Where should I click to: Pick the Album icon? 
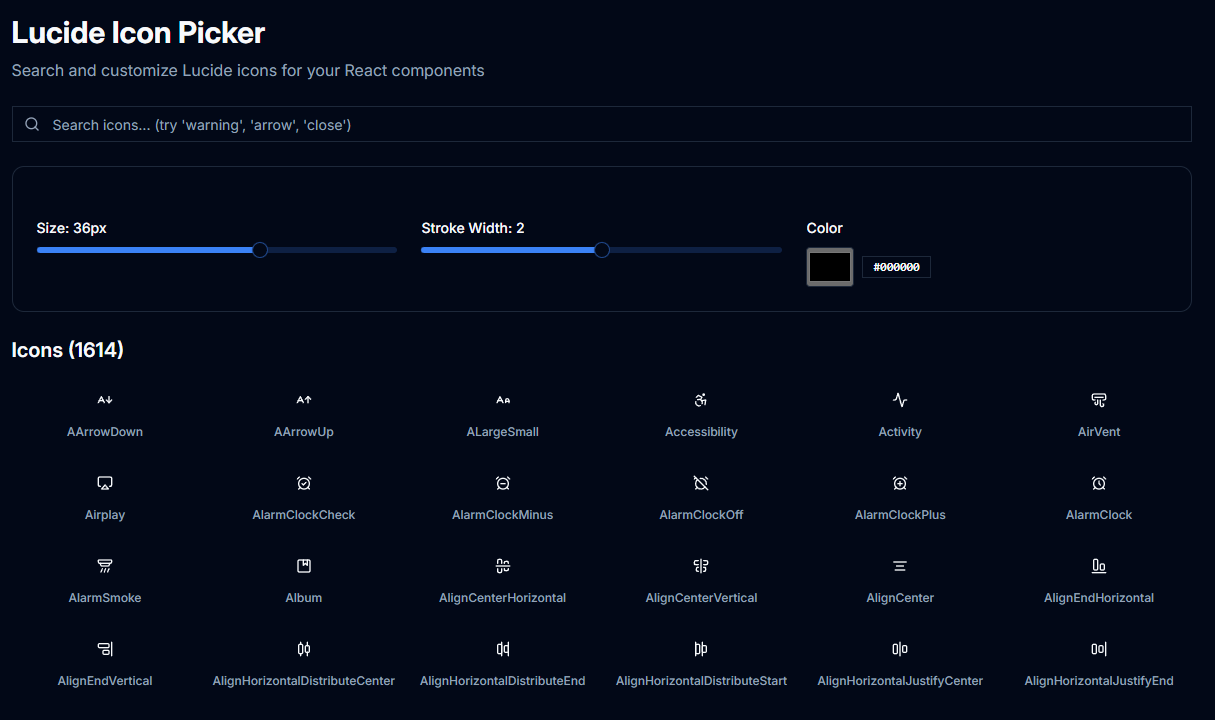coord(304,566)
